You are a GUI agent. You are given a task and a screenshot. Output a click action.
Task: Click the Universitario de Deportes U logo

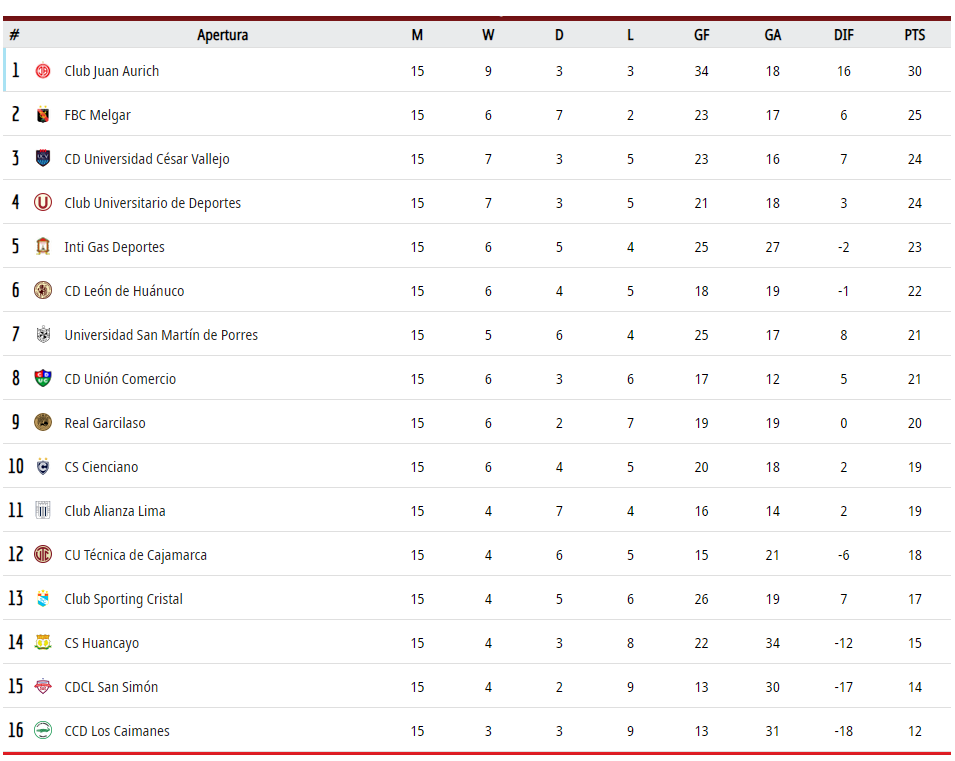pyautogui.click(x=43, y=202)
